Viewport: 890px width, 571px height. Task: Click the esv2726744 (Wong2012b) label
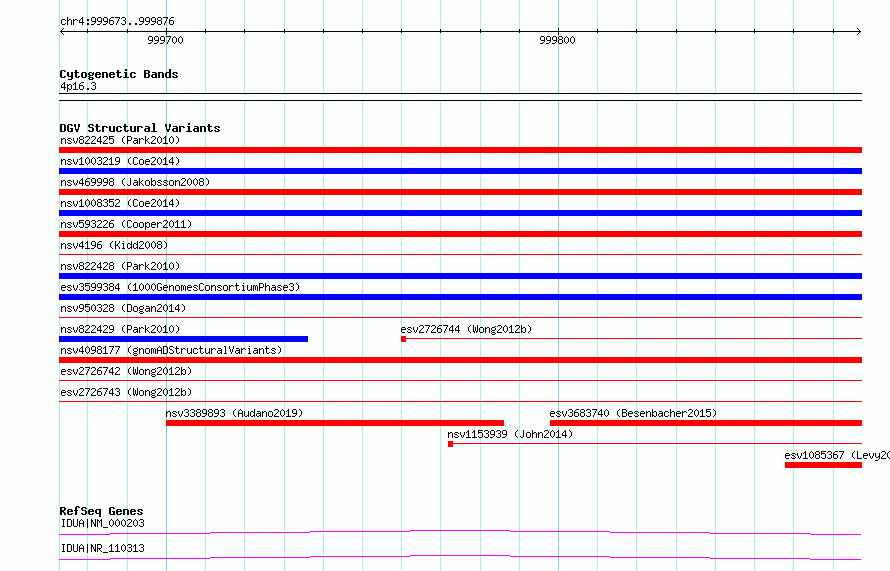[466, 329]
